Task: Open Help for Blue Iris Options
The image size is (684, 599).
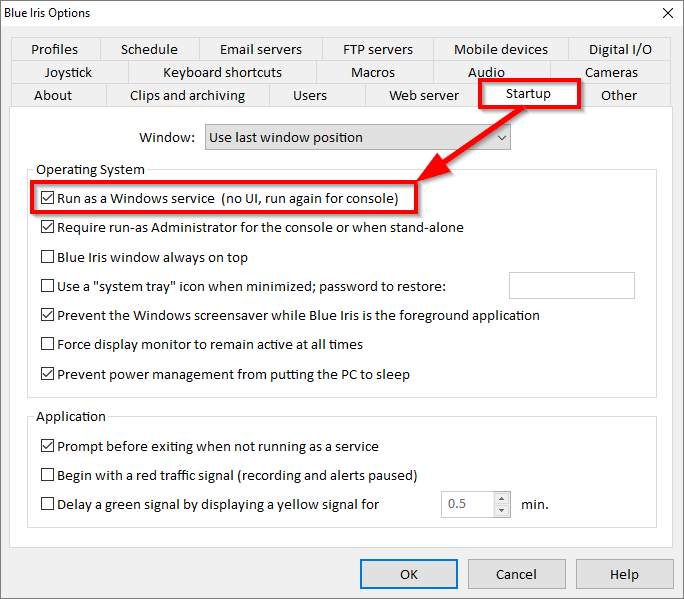Action: click(x=624, y=574)
